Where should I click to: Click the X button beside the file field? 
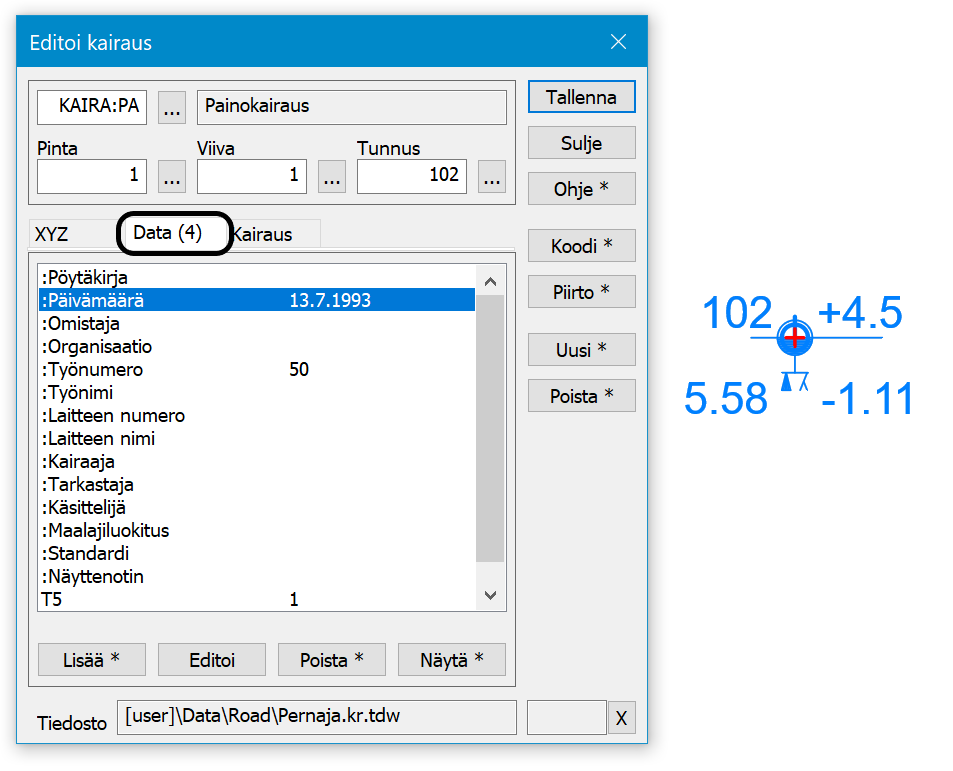tap(621, 718)
